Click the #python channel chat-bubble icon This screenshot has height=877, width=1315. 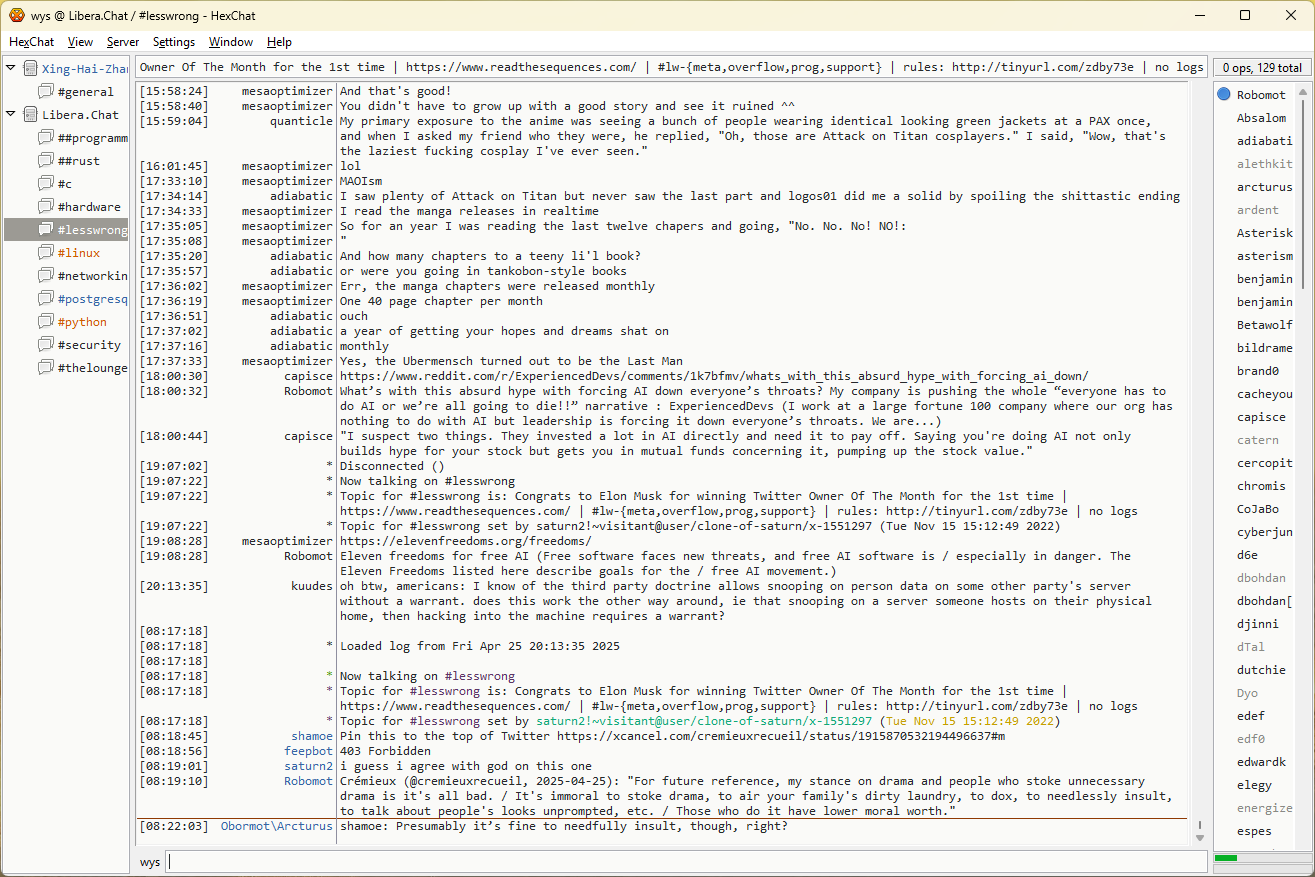point(45,322)
